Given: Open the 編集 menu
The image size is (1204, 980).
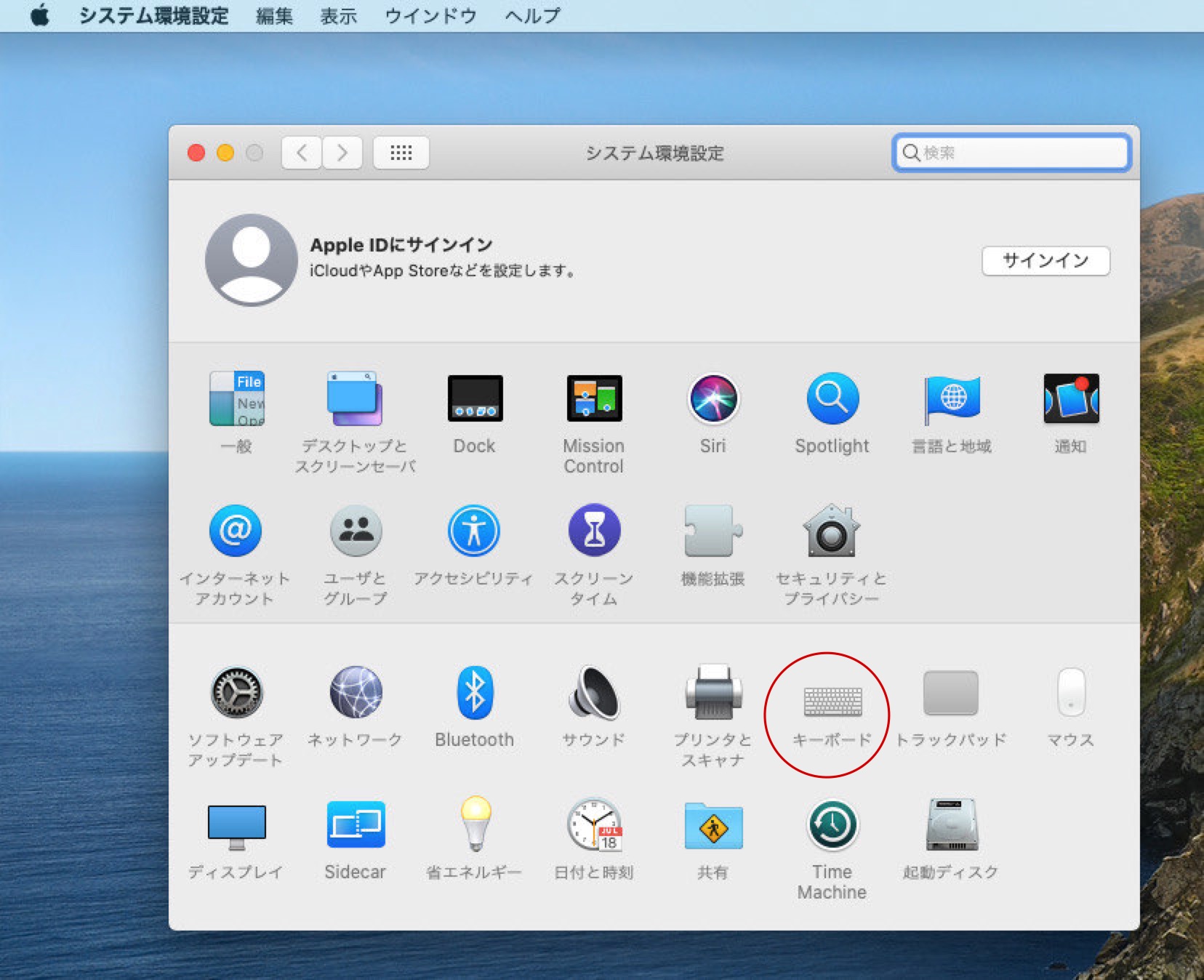Looking at the screenshot, I should tap(274, 15).
